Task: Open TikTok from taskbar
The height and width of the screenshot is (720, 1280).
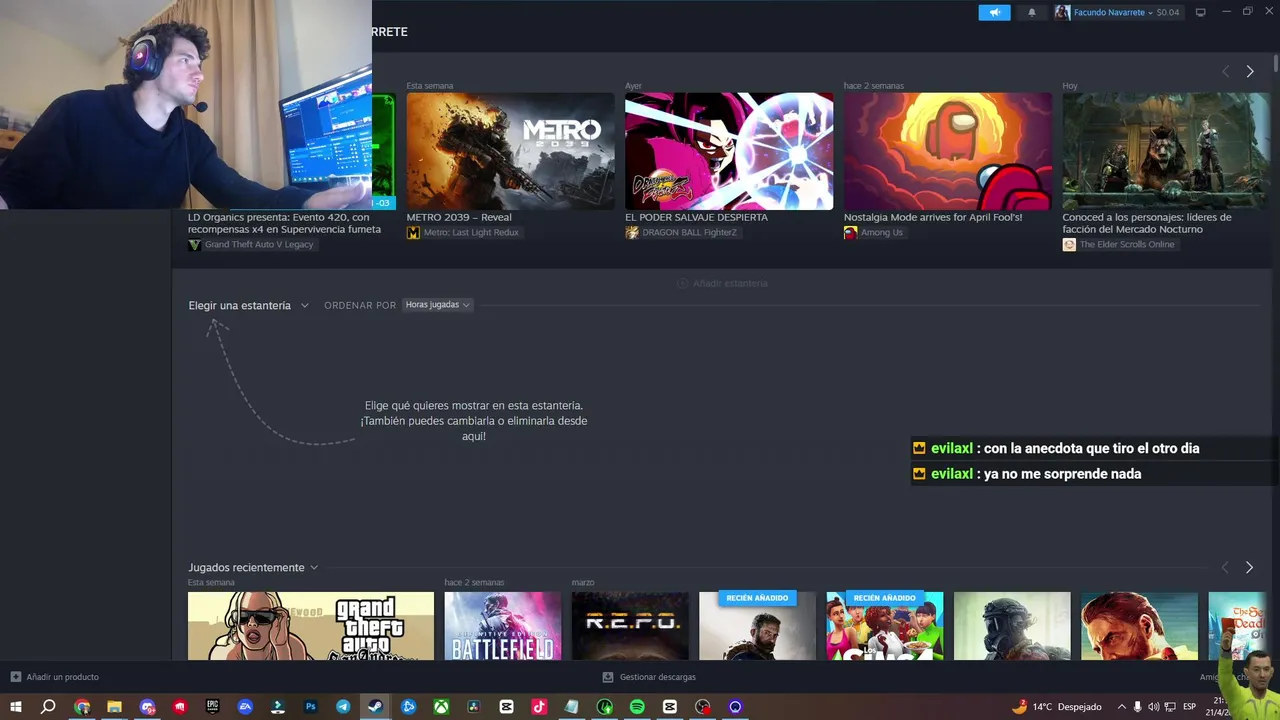Action: click(x=539, y=706)
